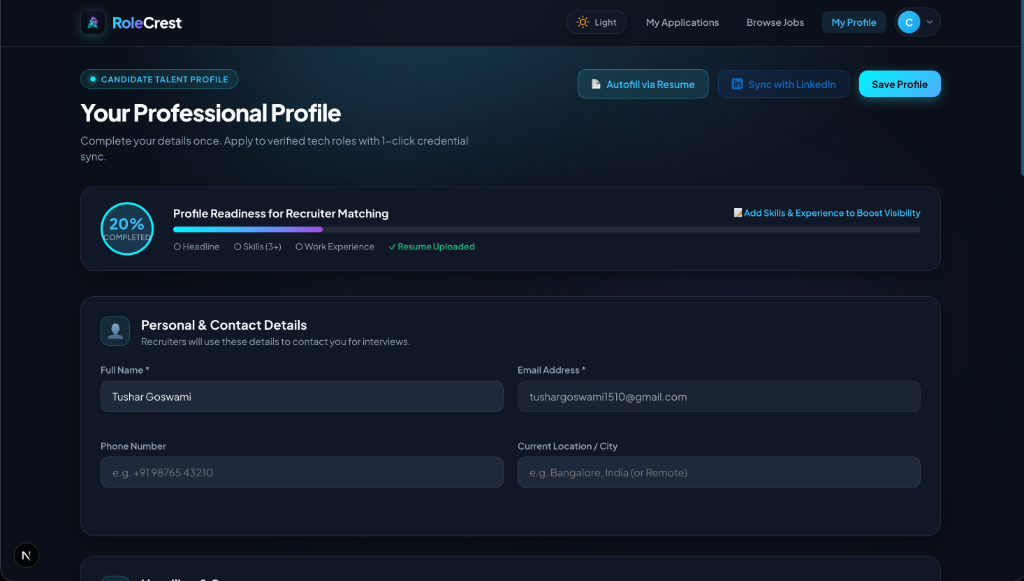Click the Work Experience checklist circle
The height and width of the screenshot is (581, 1024).
click(x=299, y=247)
